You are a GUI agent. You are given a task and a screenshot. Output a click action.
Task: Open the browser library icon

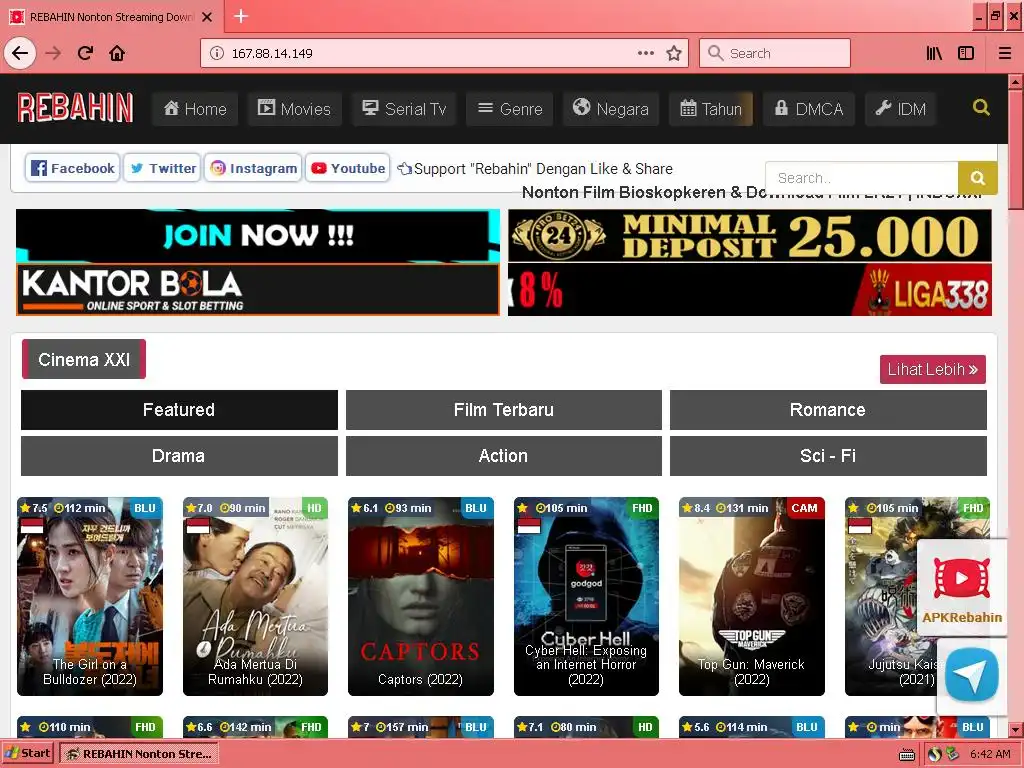[x=934, y=53]
